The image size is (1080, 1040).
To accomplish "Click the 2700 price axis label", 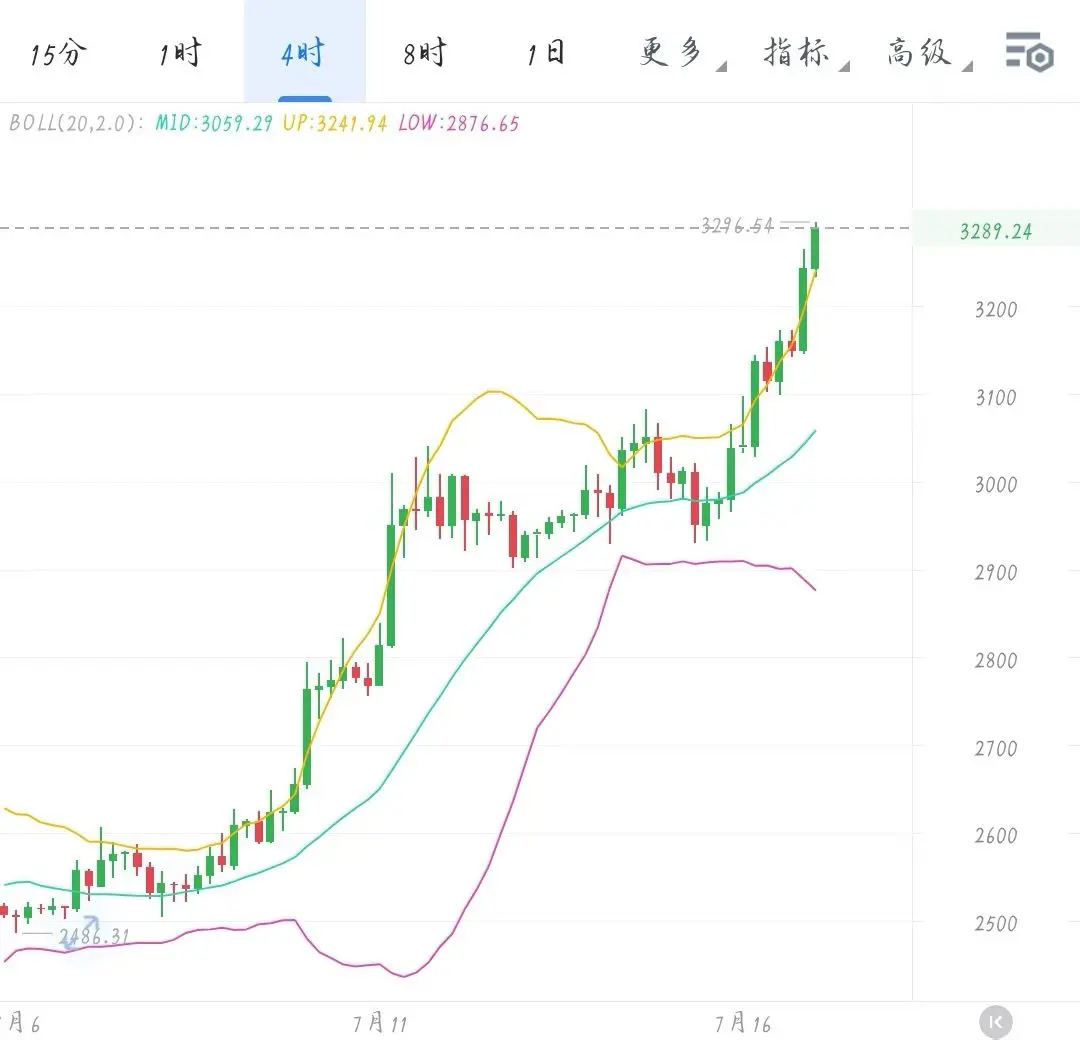I will [x=996, y=748].
